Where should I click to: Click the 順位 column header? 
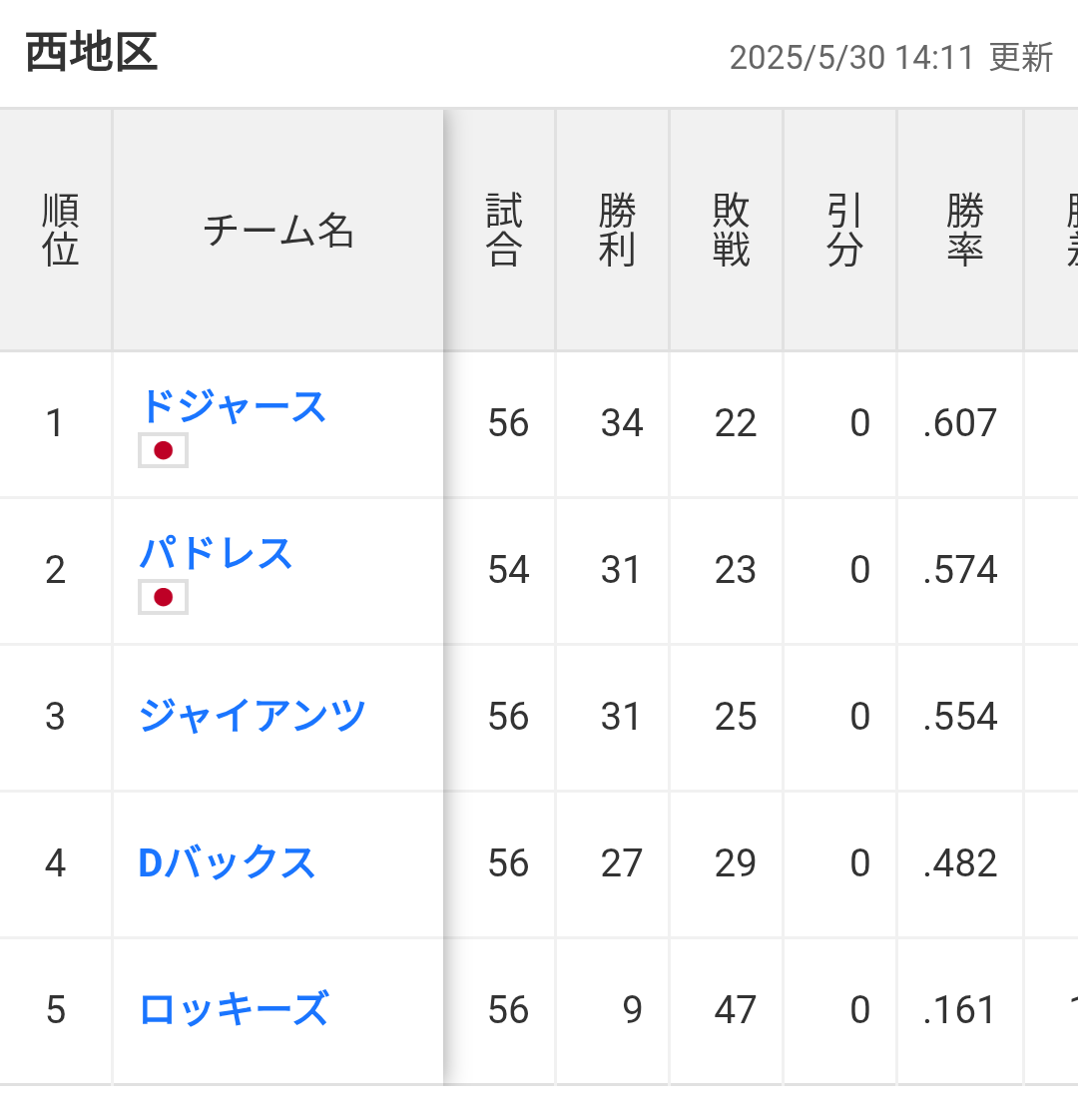60,230
